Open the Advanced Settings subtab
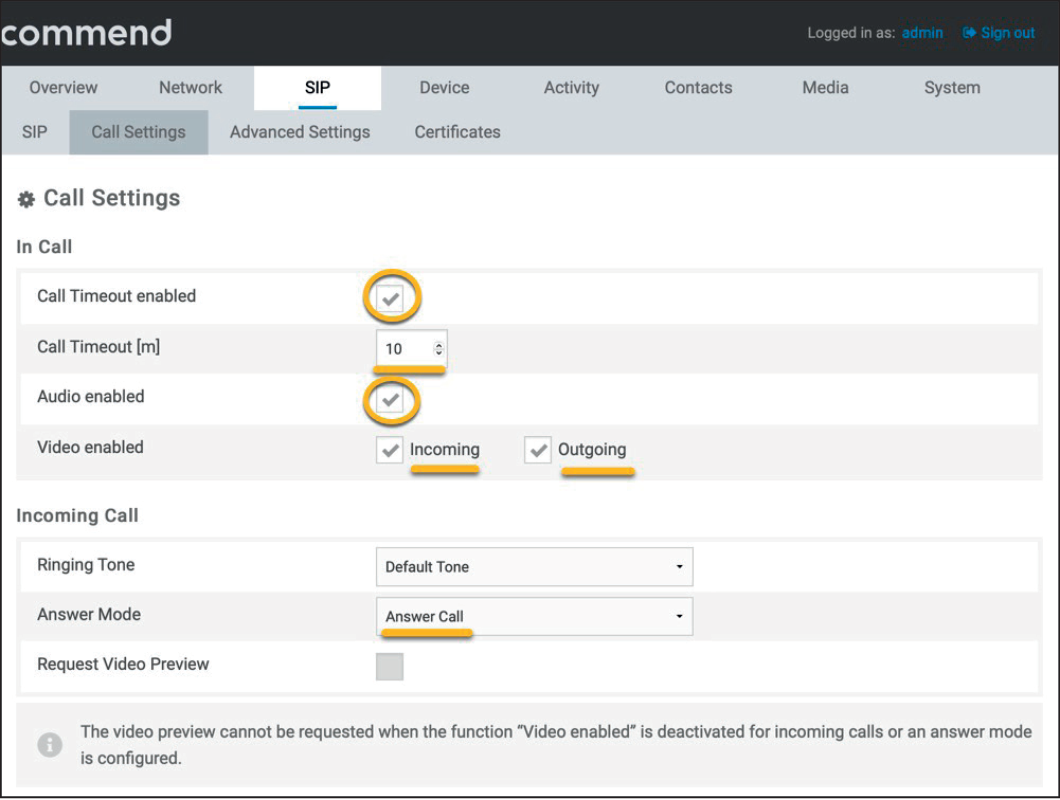 click(x=299, y=131)
